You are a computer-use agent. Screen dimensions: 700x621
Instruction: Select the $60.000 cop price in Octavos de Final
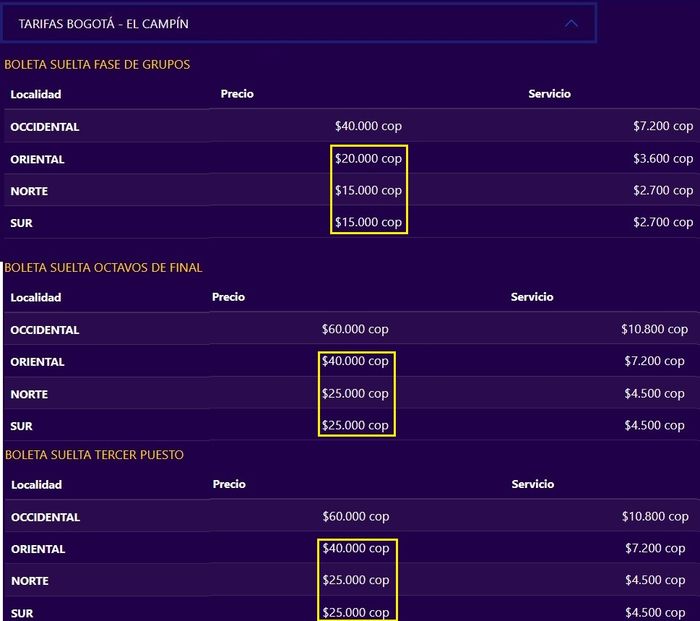[355, 329]
